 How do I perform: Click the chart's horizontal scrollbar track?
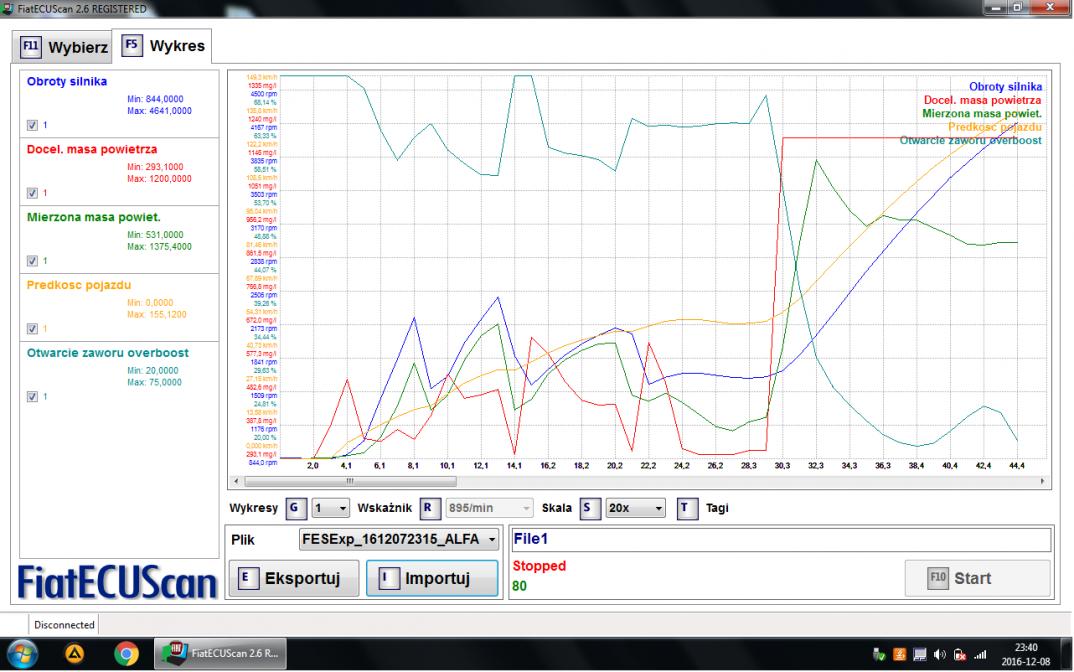pyautogui.click(x=640, y=481)
